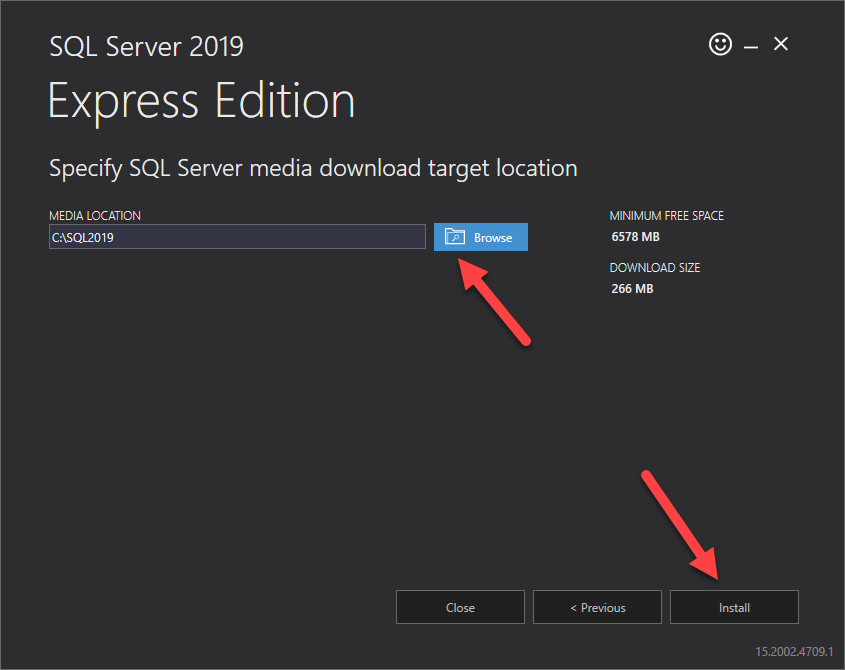Minimize the SQL Server installer window
845x670 pixels.
(x=751, y=47)
